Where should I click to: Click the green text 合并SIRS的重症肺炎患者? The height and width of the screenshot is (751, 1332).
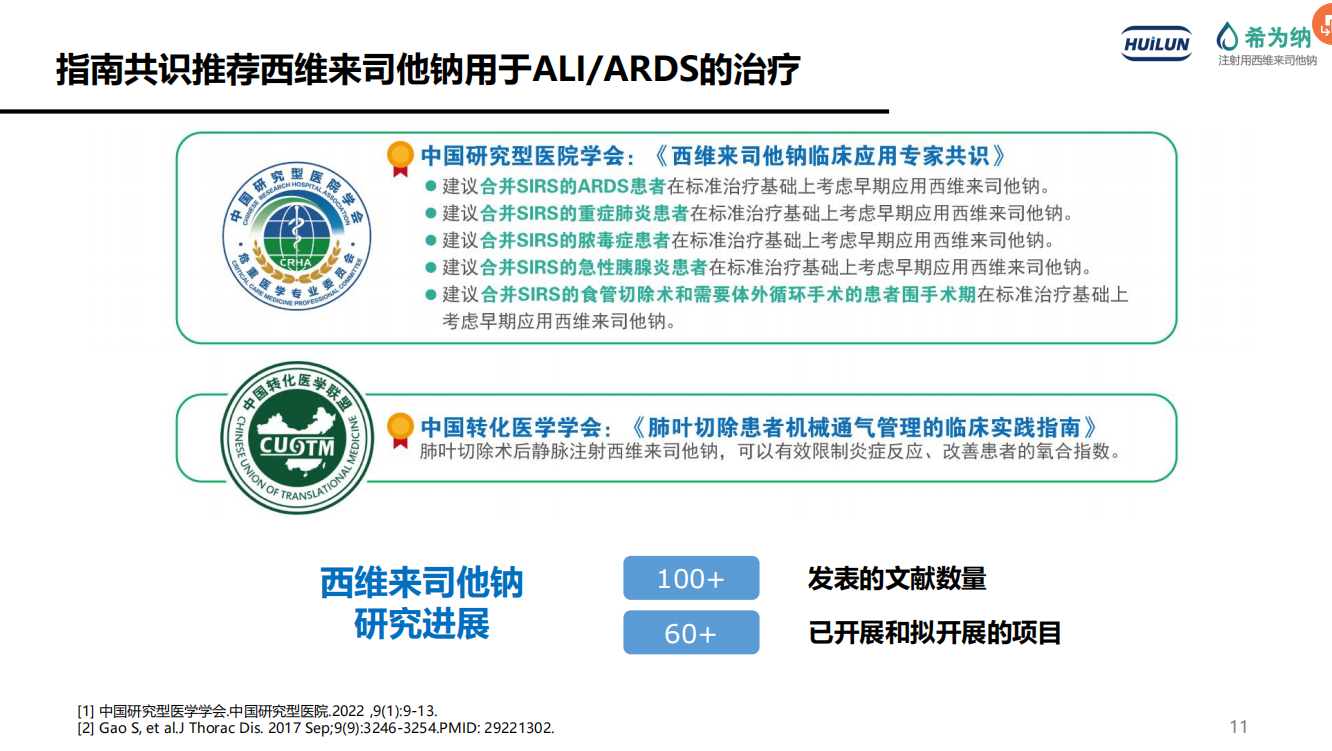(584, 214)
